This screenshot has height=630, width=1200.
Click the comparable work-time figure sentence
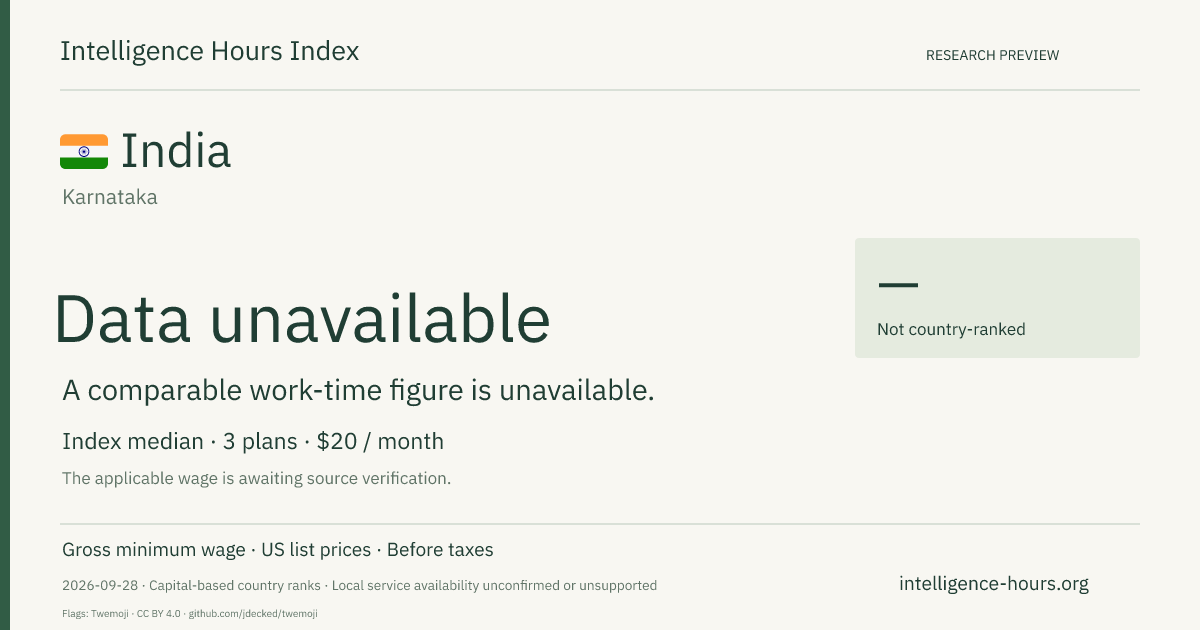(x=358, y=391)
